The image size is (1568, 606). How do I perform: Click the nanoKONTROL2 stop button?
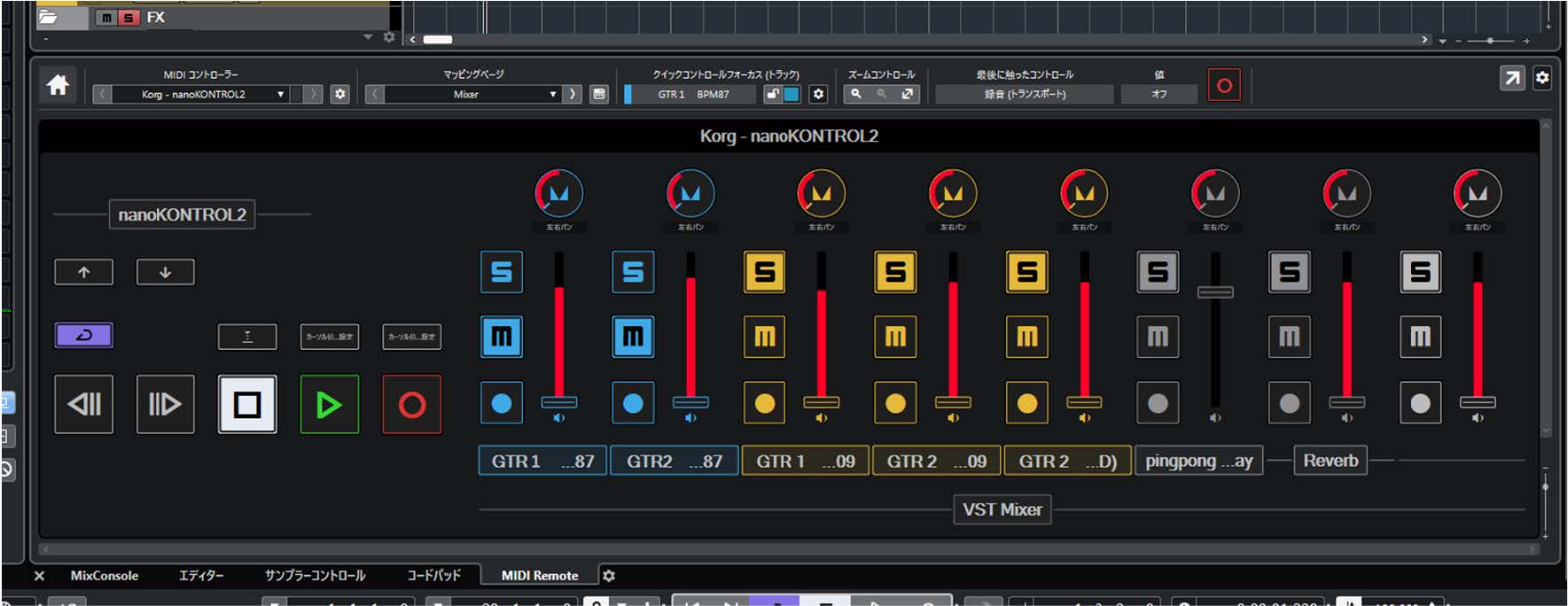click(247, 404)
